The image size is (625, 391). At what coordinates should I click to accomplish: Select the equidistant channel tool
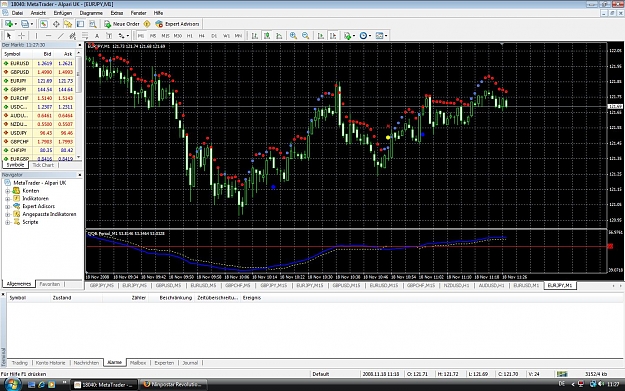[73, 35]
